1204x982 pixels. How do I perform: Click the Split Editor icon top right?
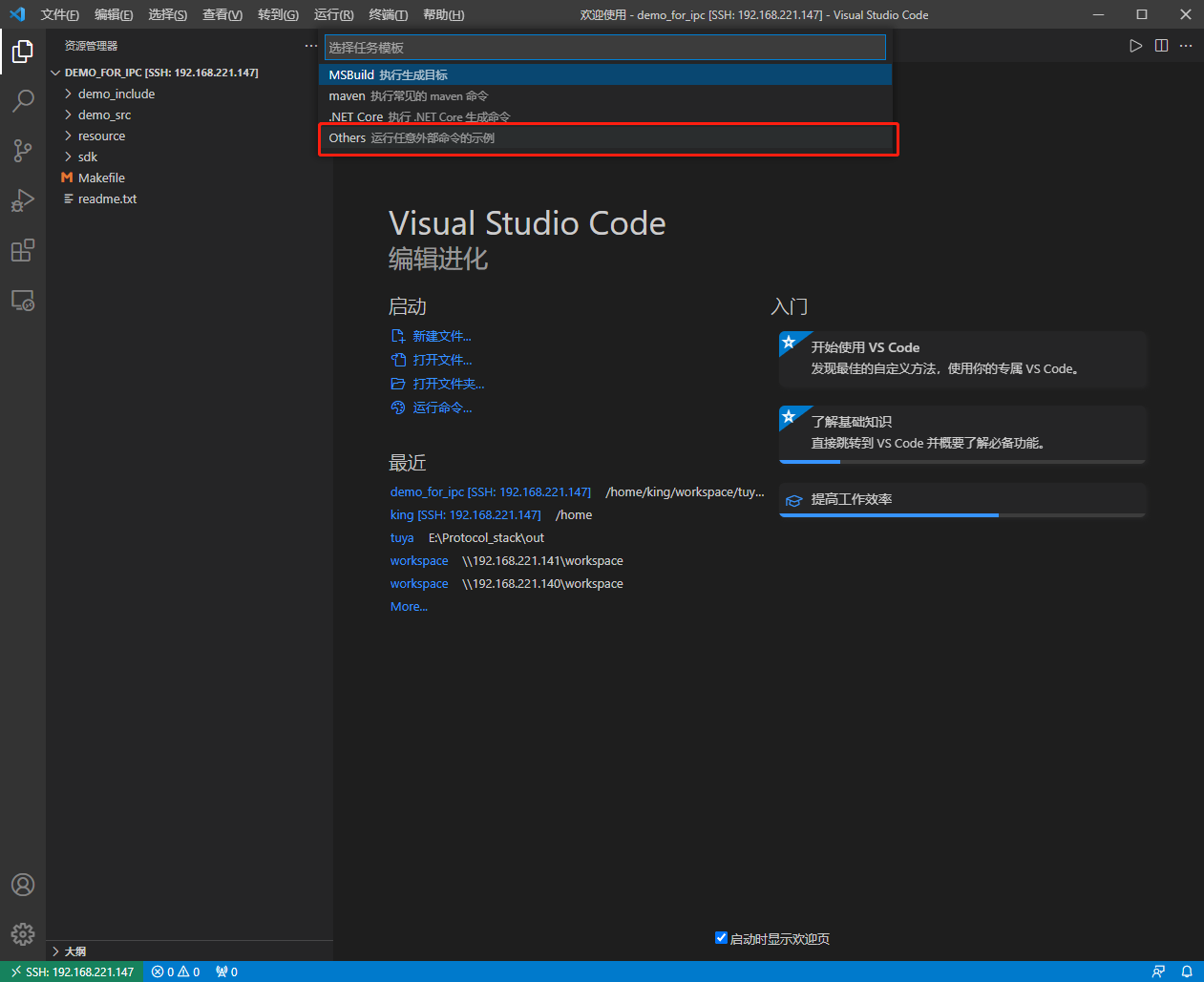[1160, 45]
